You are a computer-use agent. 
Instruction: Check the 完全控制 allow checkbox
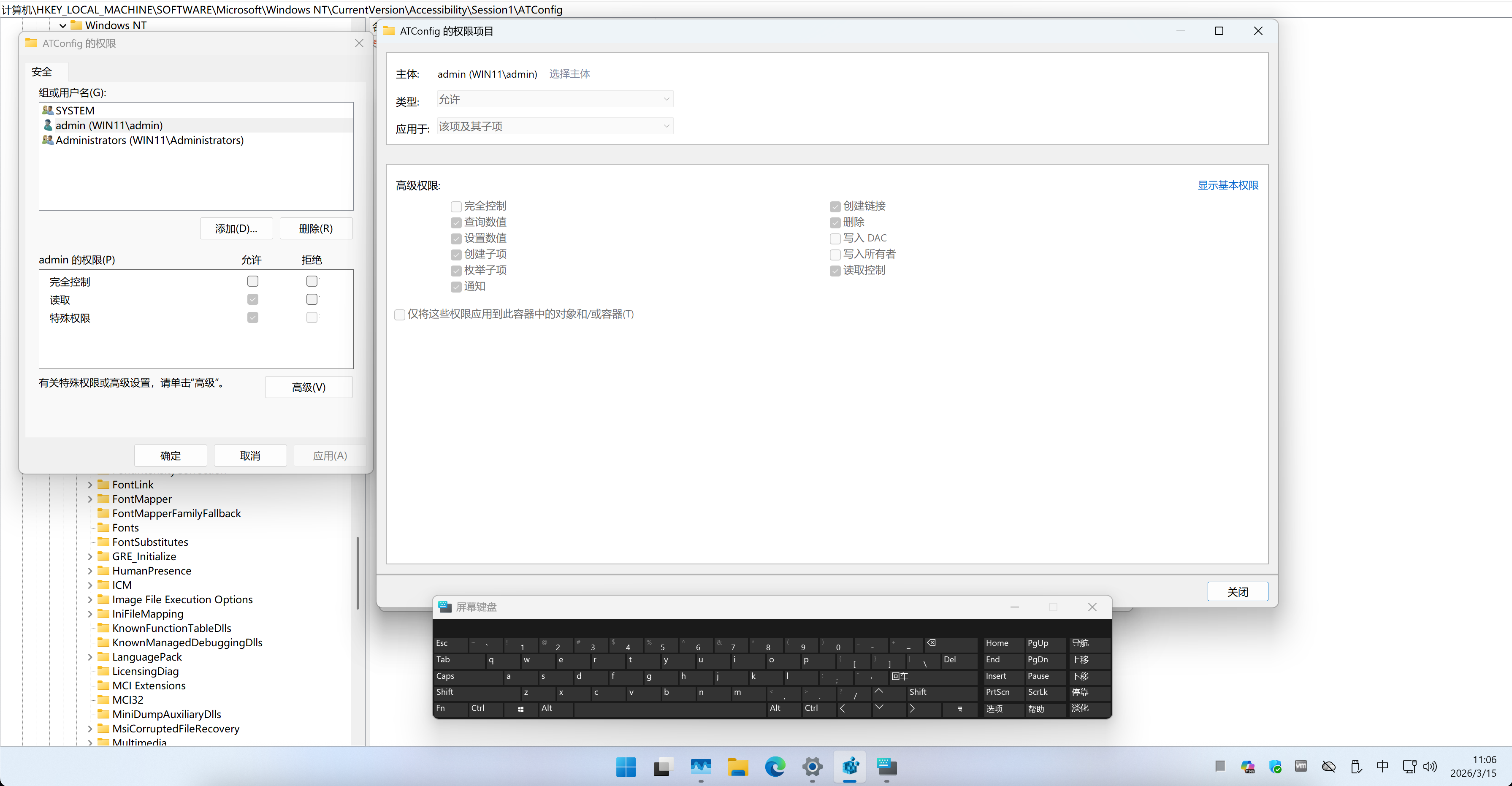coord(252,281)
